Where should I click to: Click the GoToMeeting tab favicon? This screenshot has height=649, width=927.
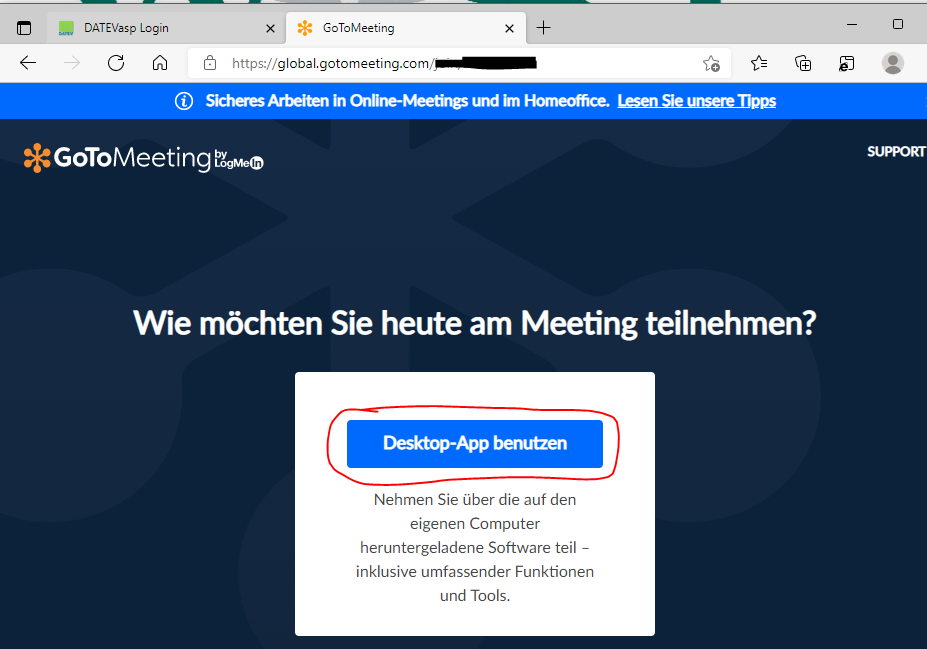pos(304,28)
